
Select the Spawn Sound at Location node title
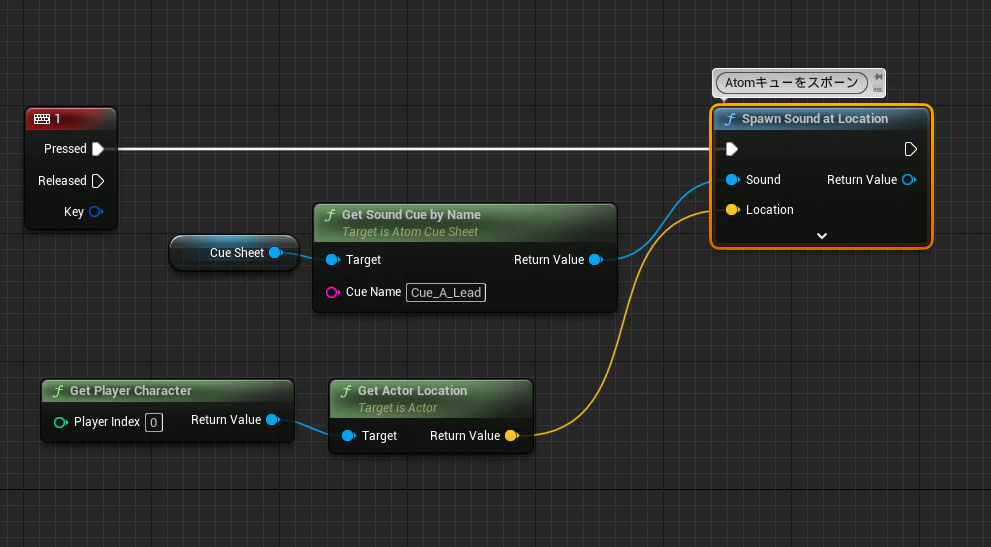(815, 119)
